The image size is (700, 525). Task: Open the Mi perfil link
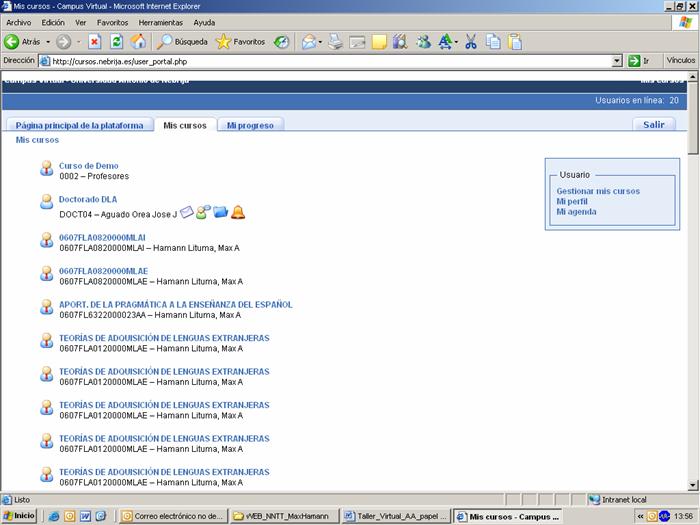point(572,201)
